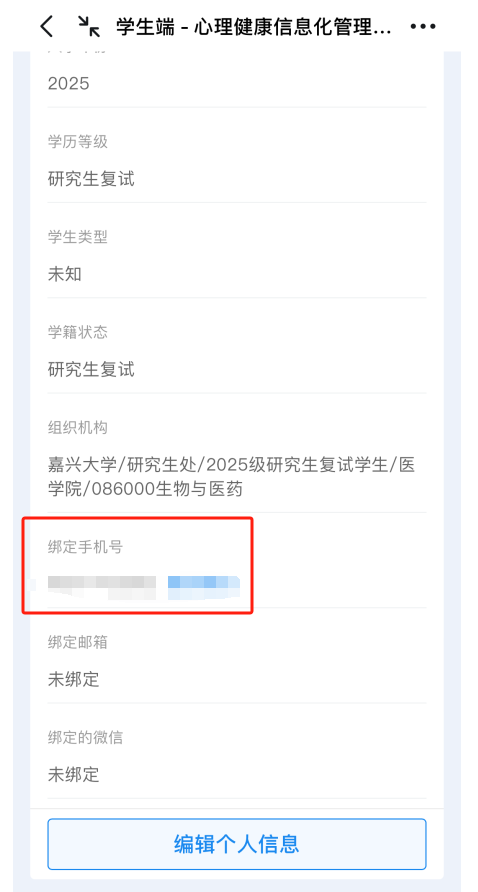Select the 未知 student type value
The width and height of the screenshot is (478, 892).
(65, 274)
